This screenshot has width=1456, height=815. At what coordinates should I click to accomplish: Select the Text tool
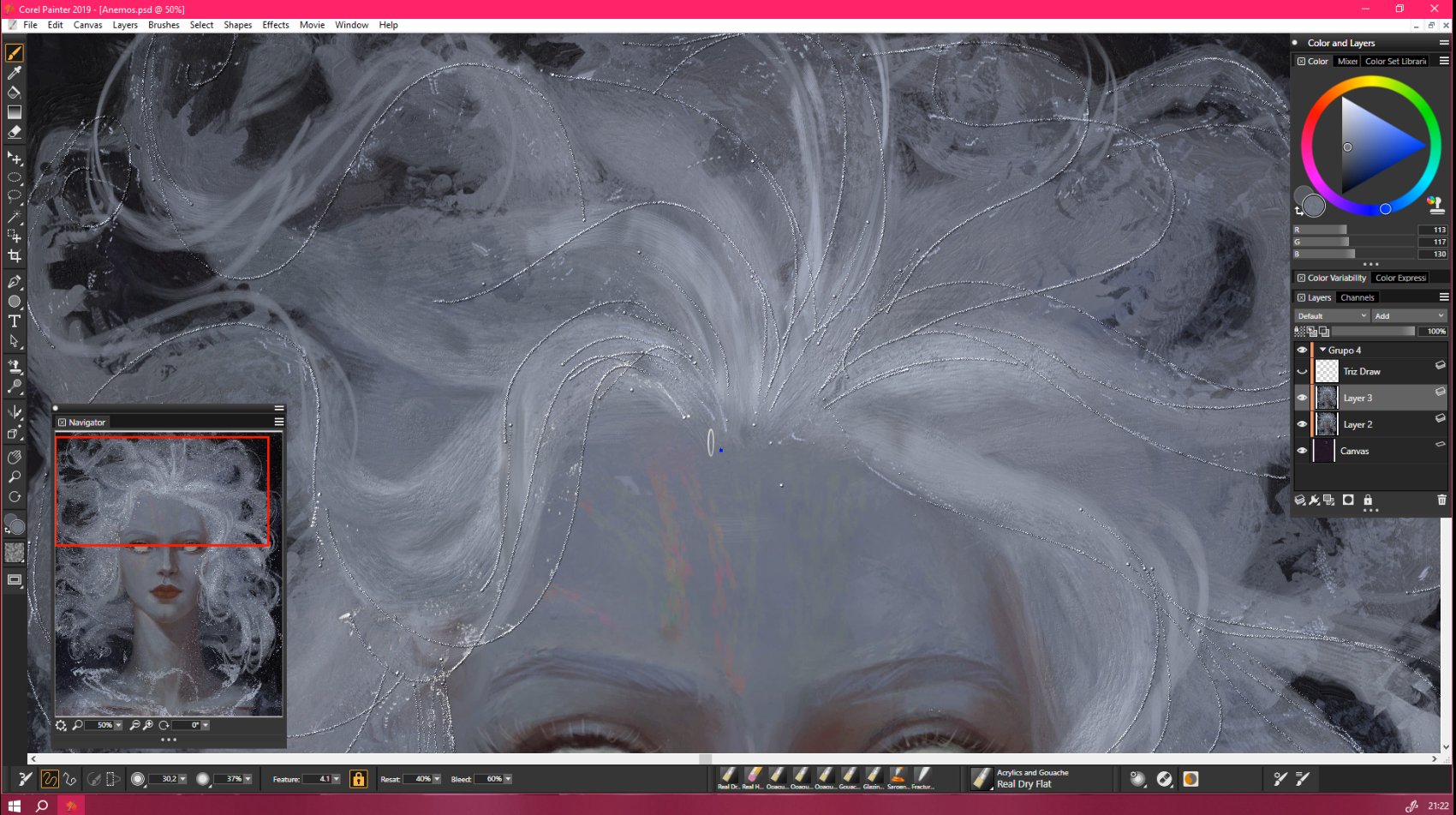pyautogui.click(x=15, y=321)
